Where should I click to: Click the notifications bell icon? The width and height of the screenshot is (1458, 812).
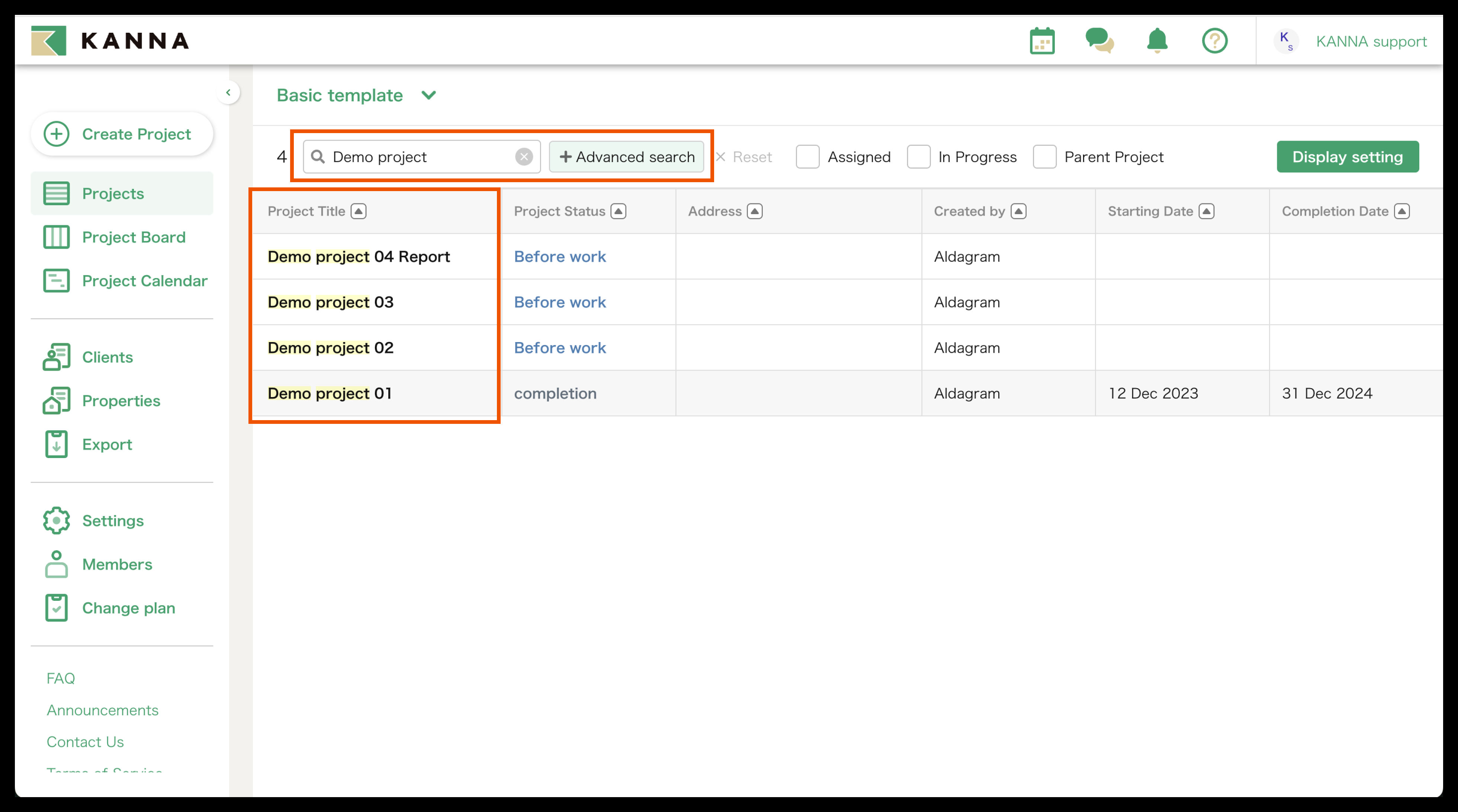click(1157, 41)
